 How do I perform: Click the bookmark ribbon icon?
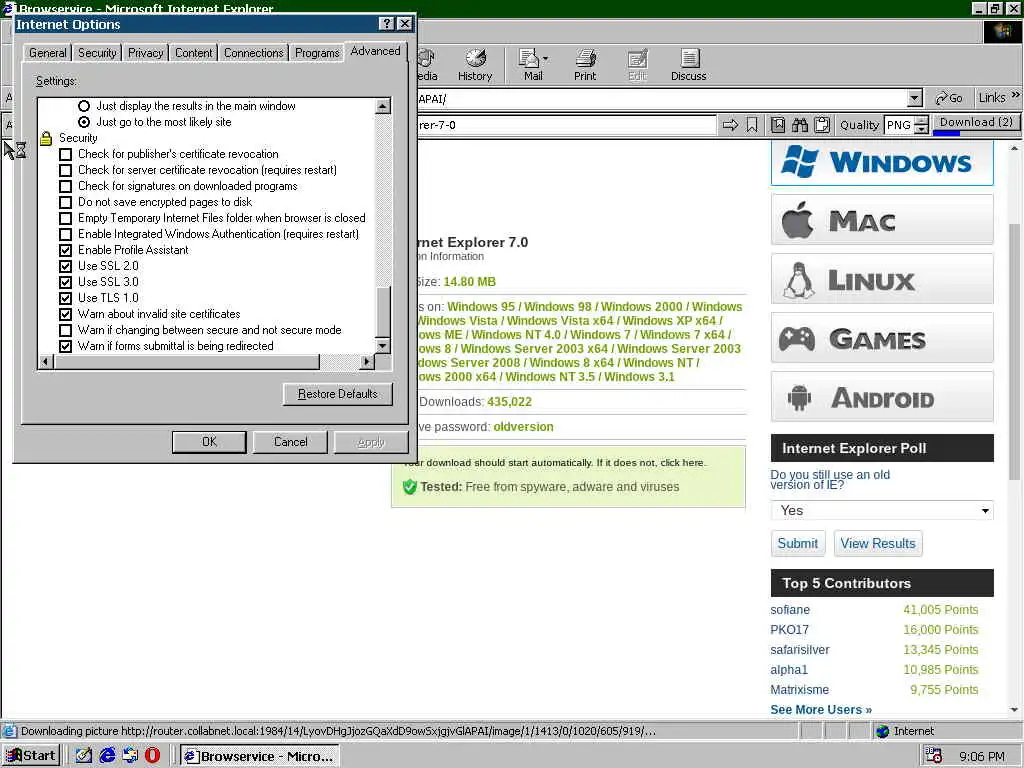752,125
